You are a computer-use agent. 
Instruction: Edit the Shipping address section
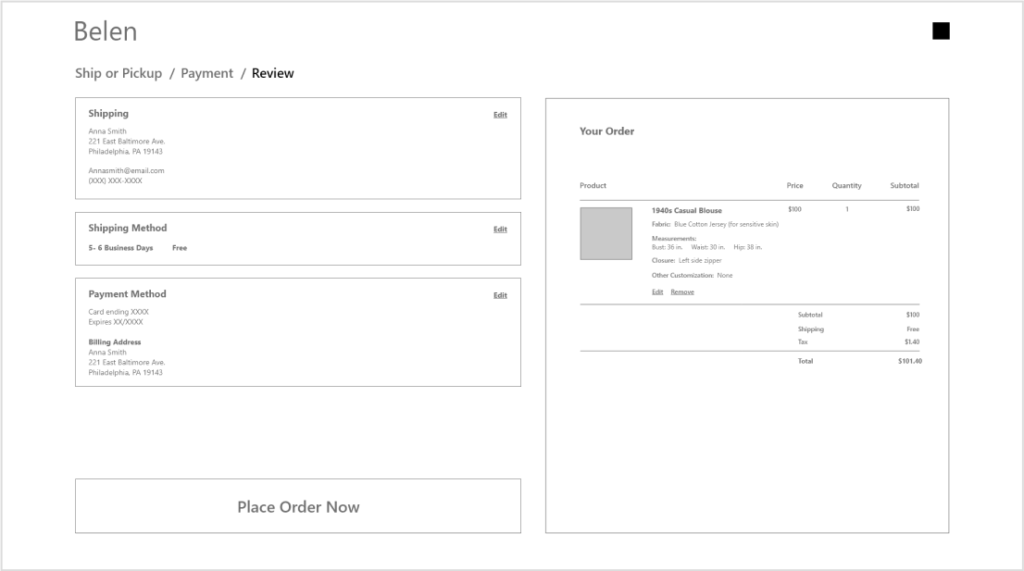[500, 115]
